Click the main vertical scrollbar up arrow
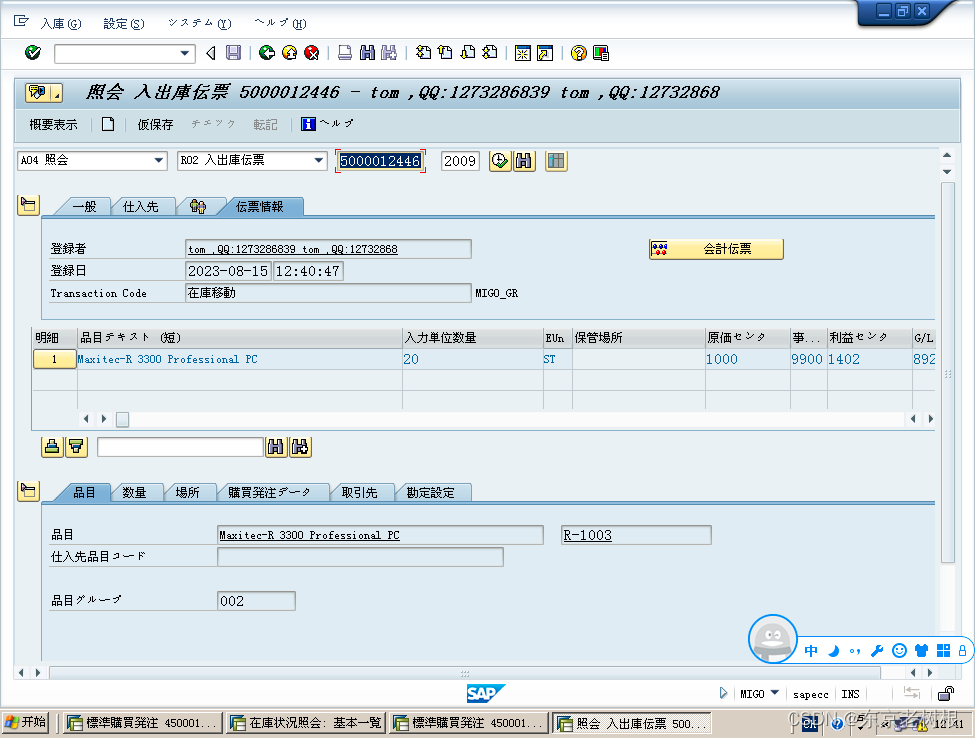 coord(947,155)
